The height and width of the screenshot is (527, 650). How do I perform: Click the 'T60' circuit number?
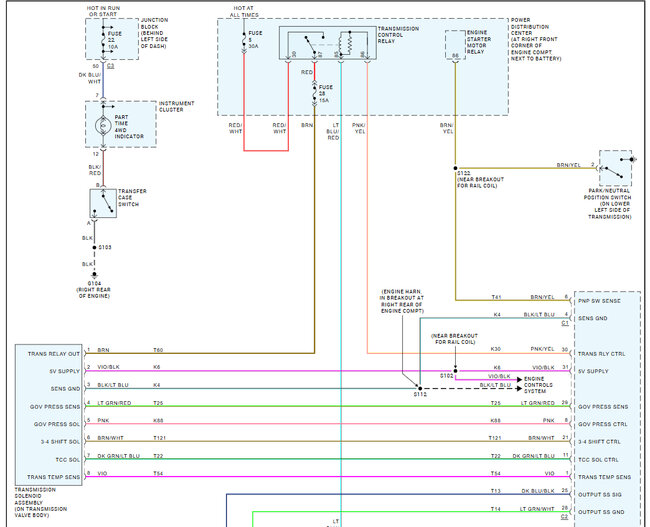point(158,350)
